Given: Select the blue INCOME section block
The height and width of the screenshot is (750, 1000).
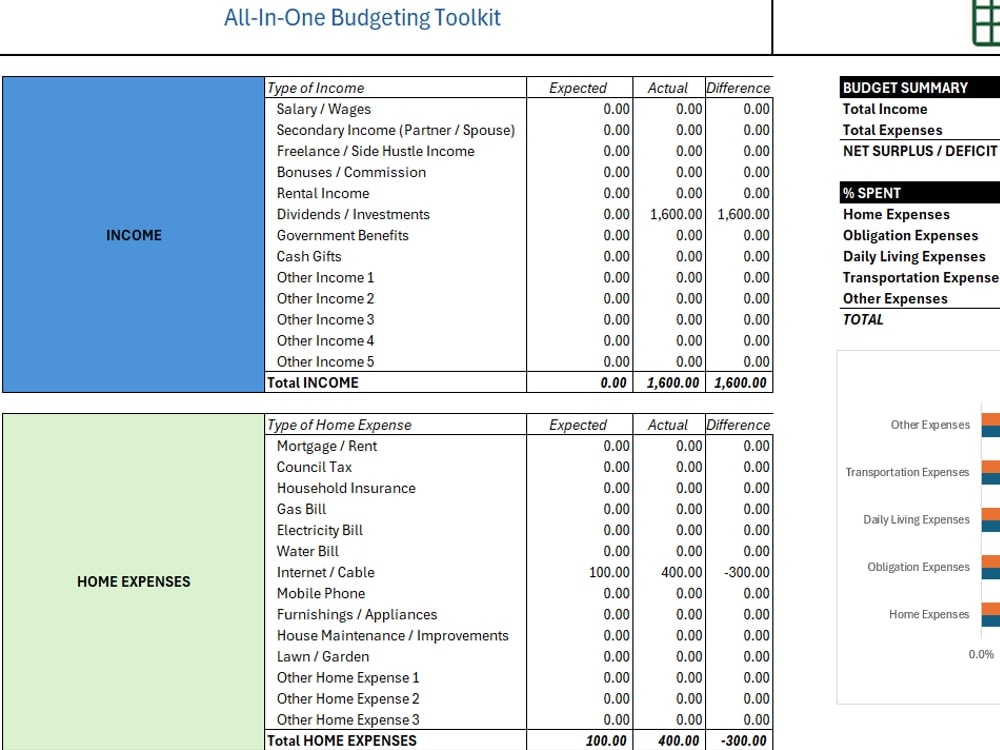Looking at the screenshot, I should (133, 235).
